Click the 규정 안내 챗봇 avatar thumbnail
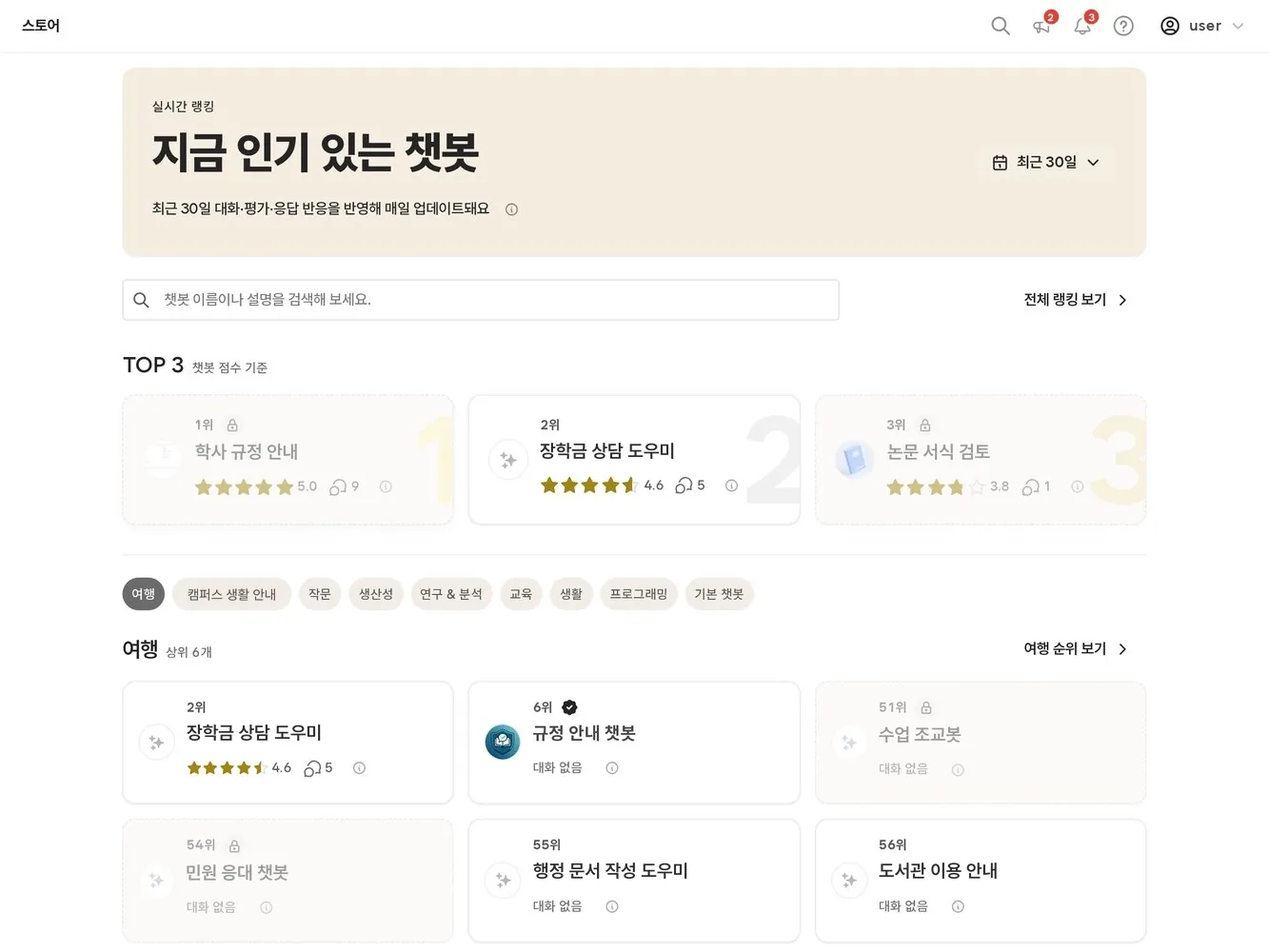Image resolution: width=1269 pixels, height=952 pixels. (x=503, y=742)
